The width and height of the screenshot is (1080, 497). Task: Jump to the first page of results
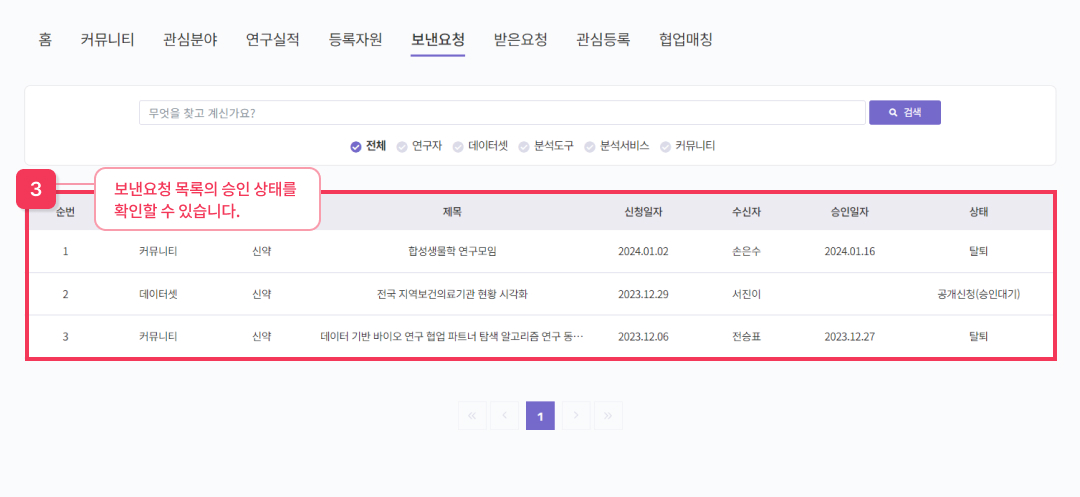click(472, 416)
